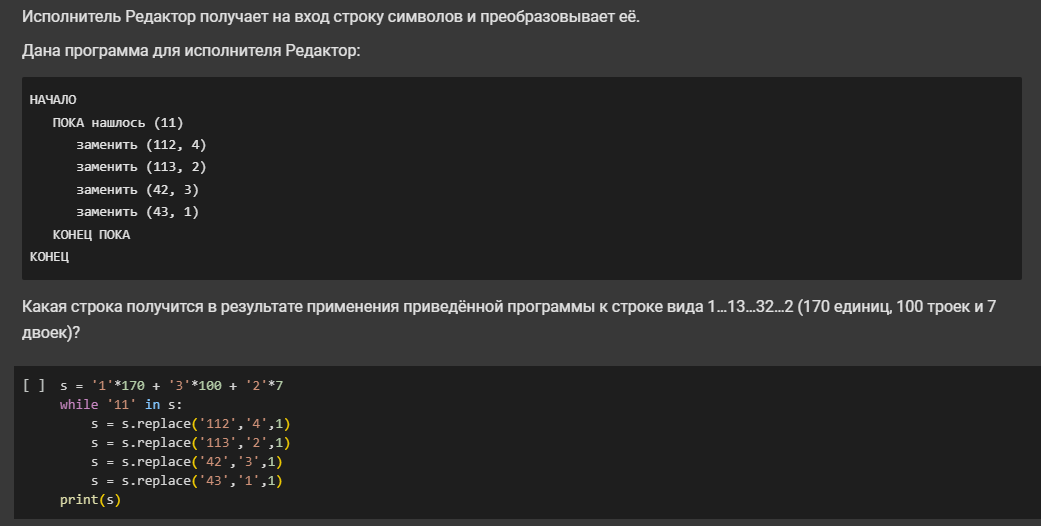
Task: Click the line s = '1'*170 + '3'*100
Action: pyautogui.click(x=171, y=386)
